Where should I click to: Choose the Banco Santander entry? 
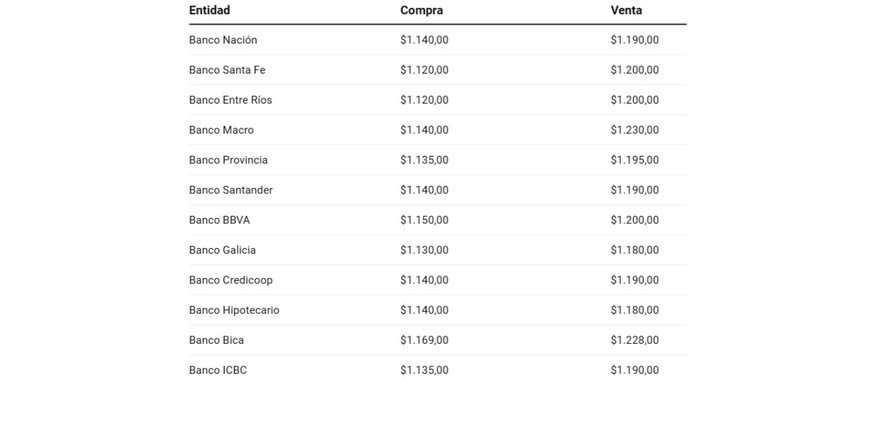[230, 190]
